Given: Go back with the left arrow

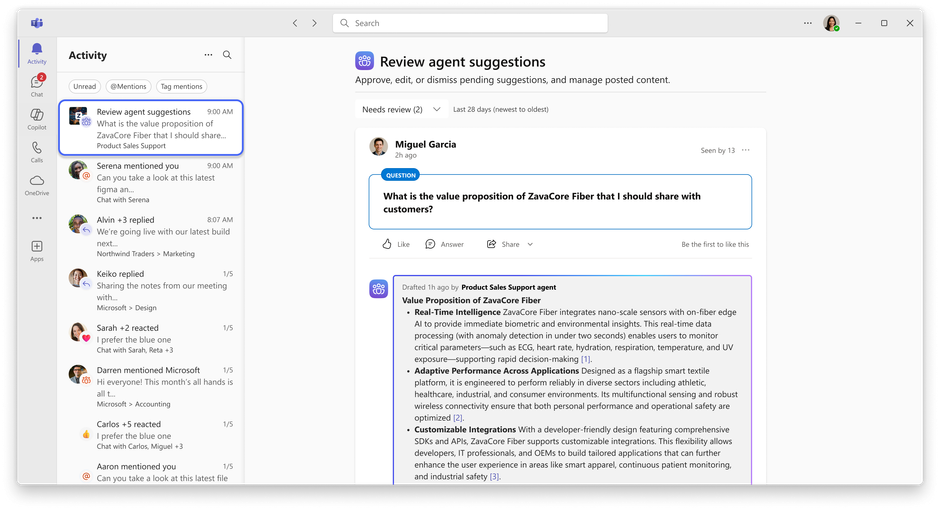Looking at the screenshot, I should tap(295, 23).
